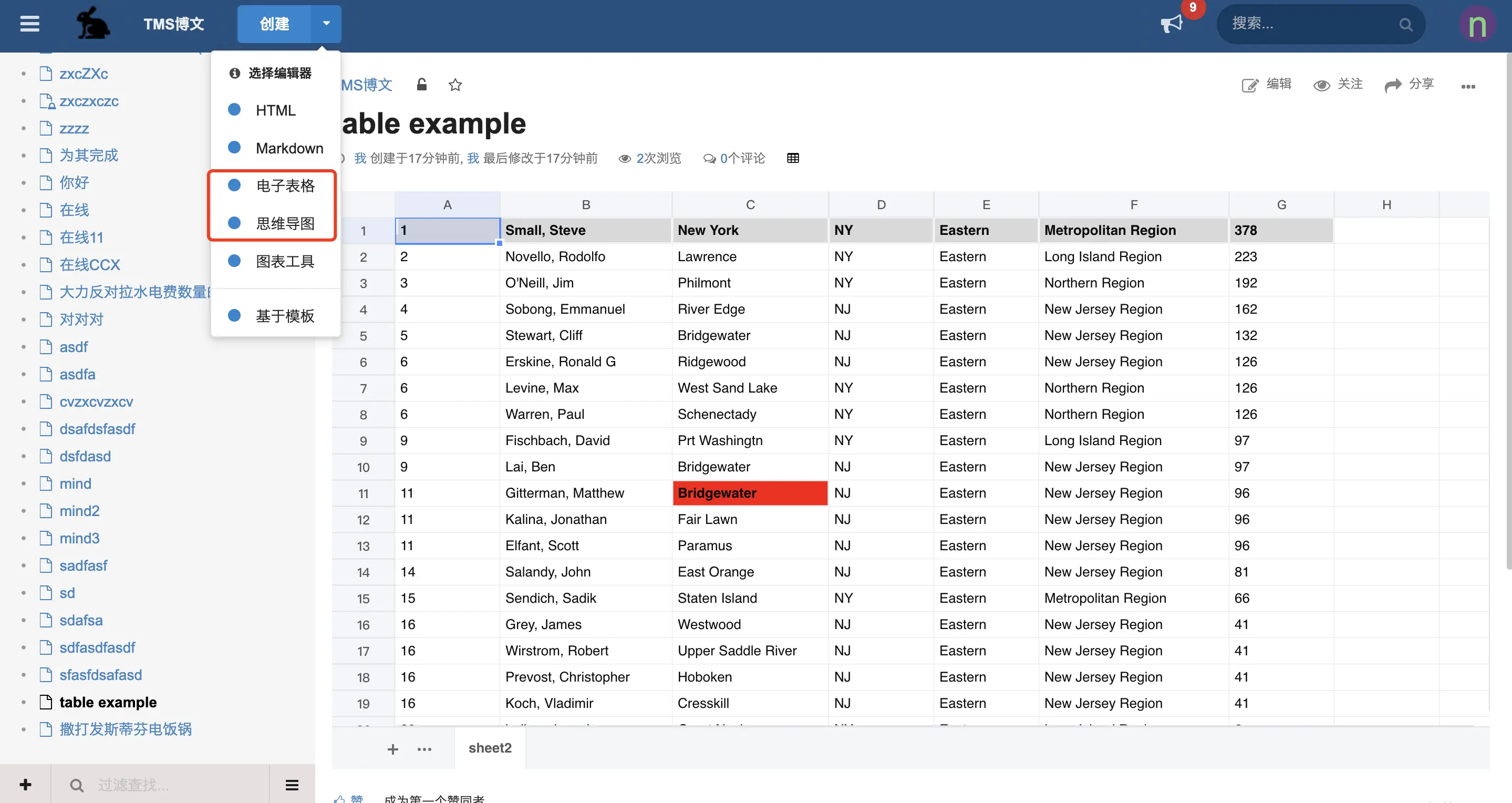Star the page with the star icon
Image resolution: width=1512 pixels, height=803 pixels.
[455, 85]
